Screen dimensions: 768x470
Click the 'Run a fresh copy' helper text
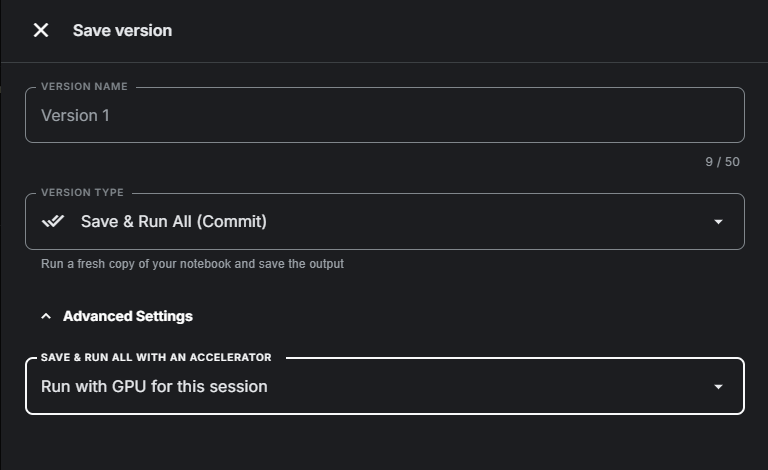click(192, 264)
